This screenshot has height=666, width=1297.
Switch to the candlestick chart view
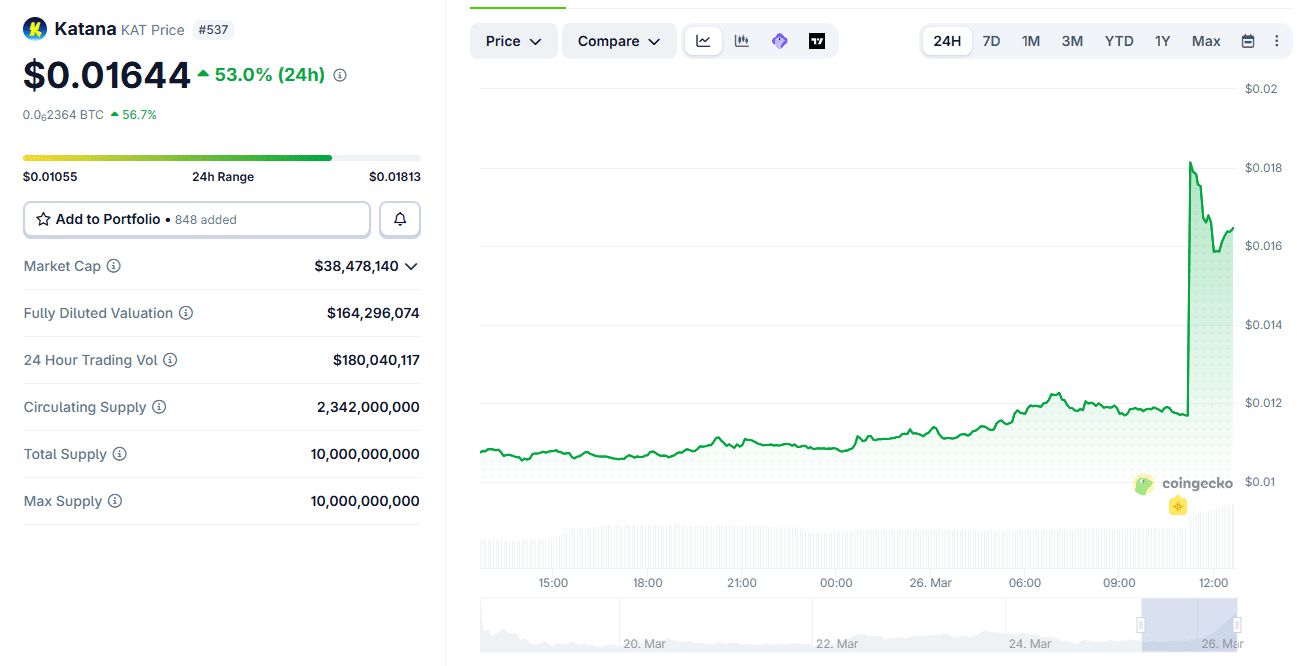741,41
